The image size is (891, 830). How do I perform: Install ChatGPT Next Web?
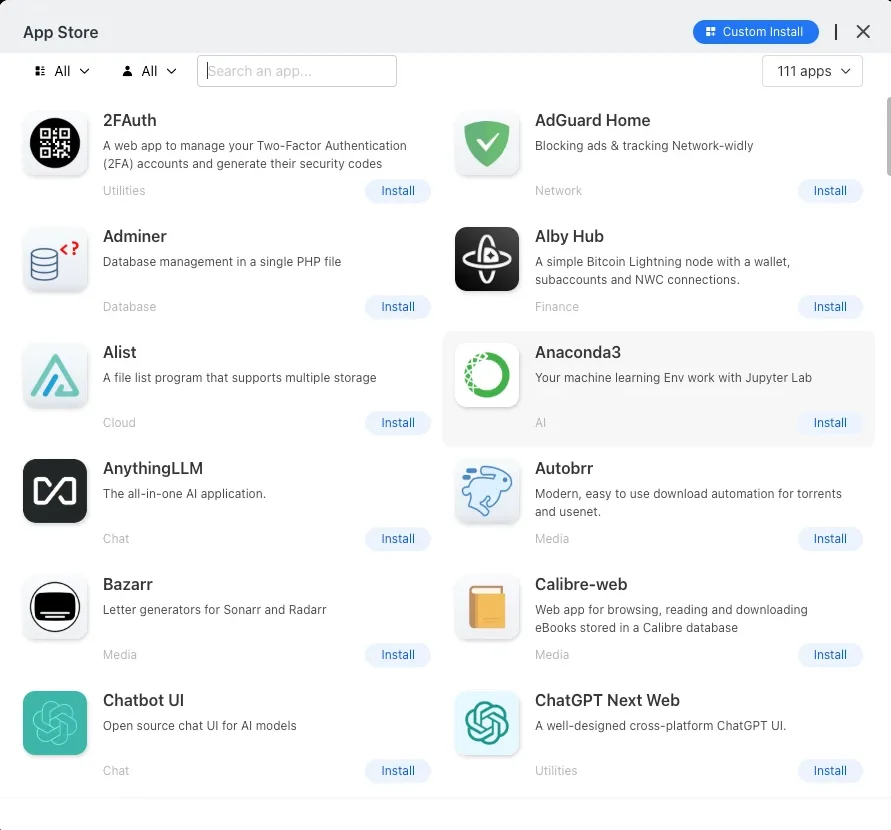click(830, 770)
